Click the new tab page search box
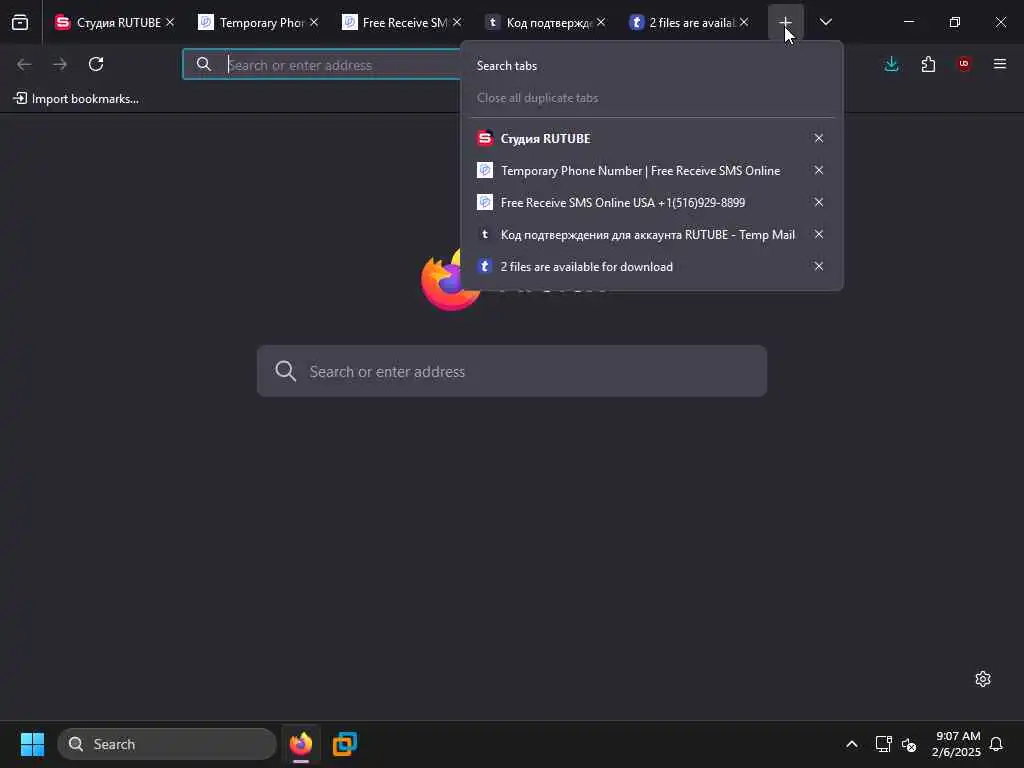1024x768 pixels. pos(511,371)
